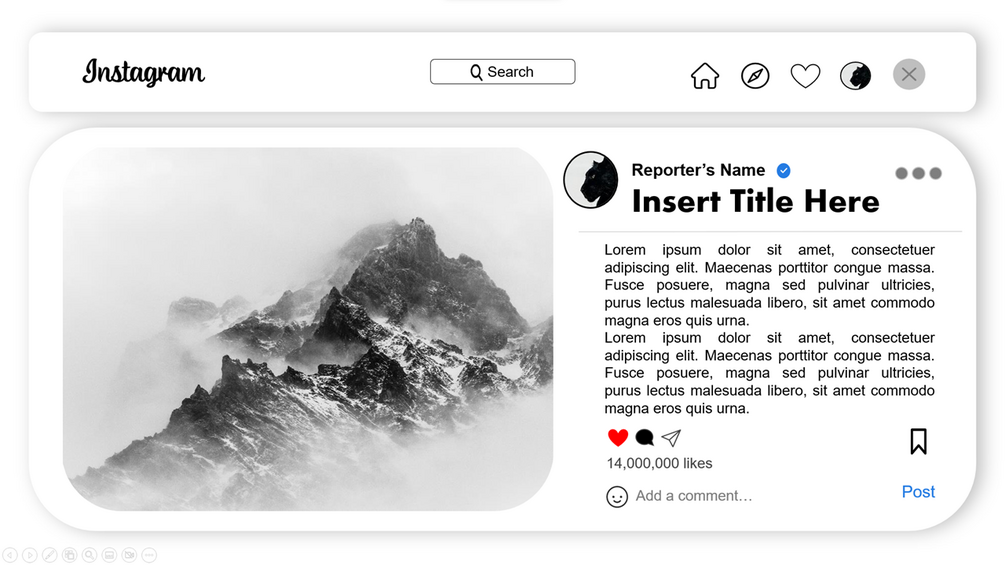Open the three-dot post options menu

918,173
